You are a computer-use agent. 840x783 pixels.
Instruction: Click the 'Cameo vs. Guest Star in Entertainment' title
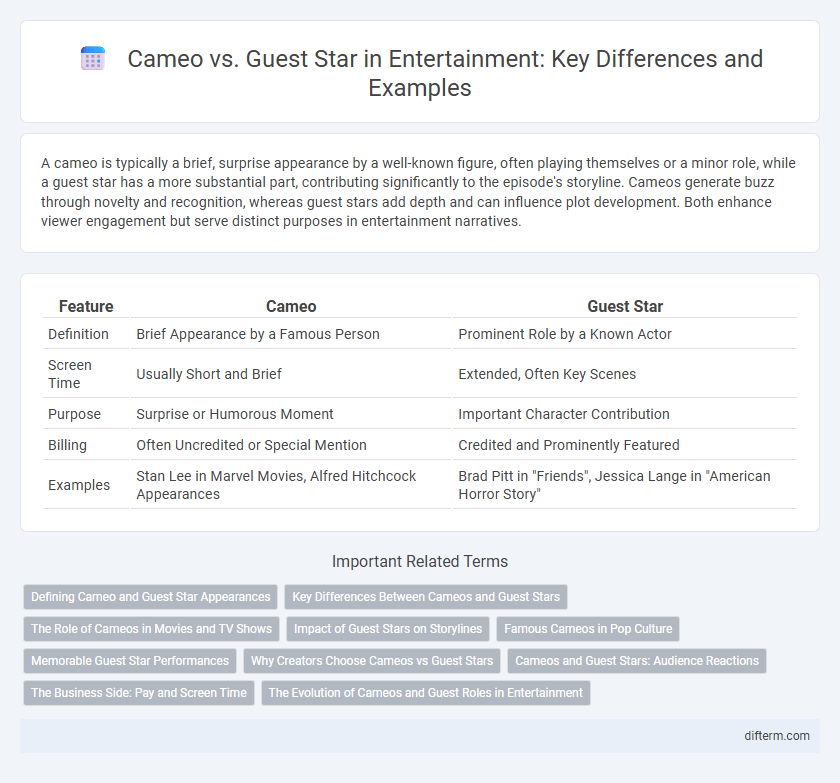tap(445, 73)
